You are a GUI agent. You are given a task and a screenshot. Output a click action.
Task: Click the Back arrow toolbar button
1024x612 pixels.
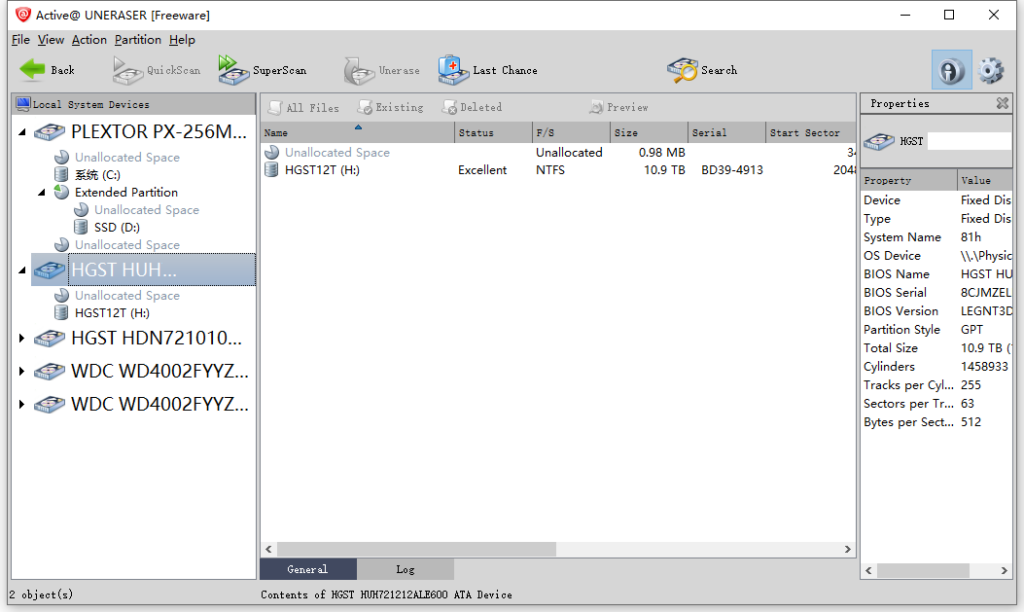click(x=47, y=70)
